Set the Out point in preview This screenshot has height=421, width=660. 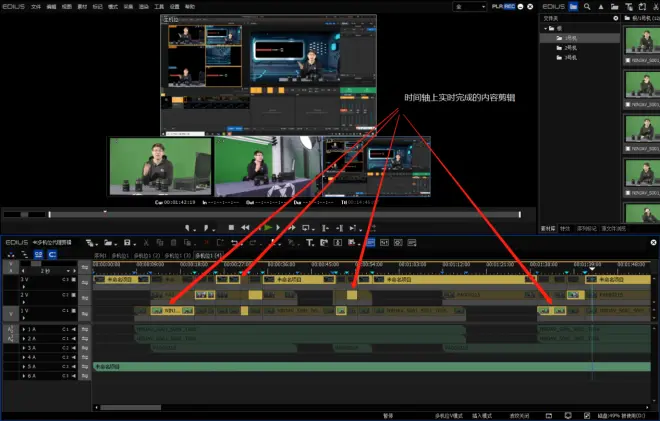point(206,228)
